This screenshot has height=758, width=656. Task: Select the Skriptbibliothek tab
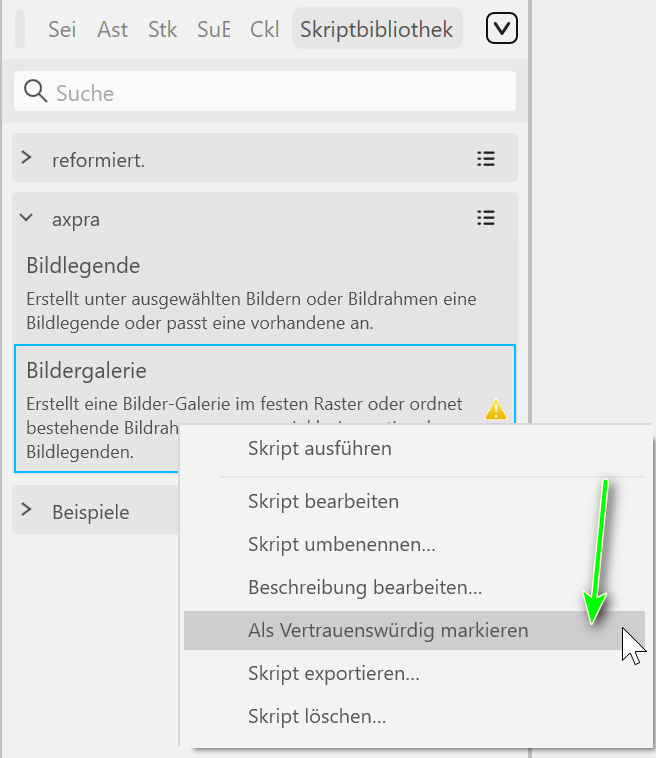(377, 29)
